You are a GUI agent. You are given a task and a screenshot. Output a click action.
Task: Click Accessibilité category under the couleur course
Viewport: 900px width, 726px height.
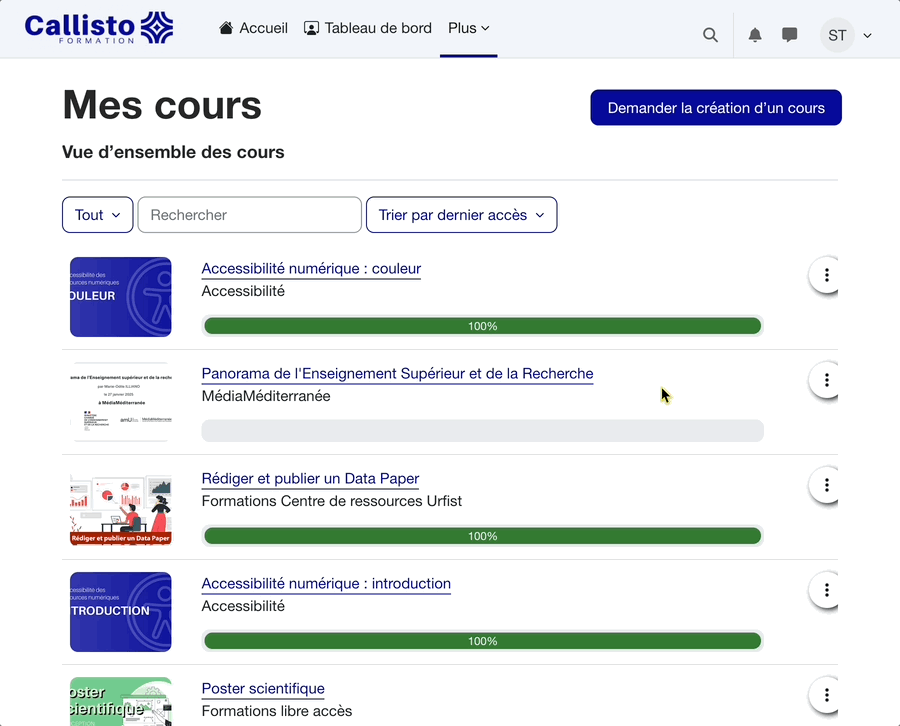243,291
